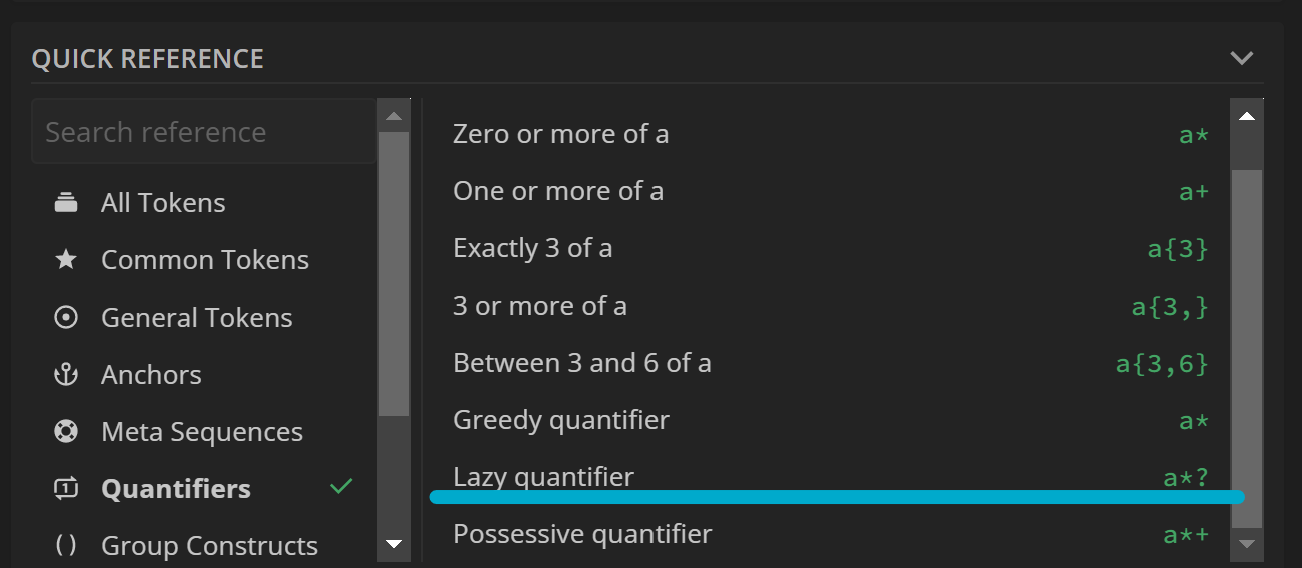
Task: Click the Meta Sequences lifebuoy icon
Action: pos(66,432)
